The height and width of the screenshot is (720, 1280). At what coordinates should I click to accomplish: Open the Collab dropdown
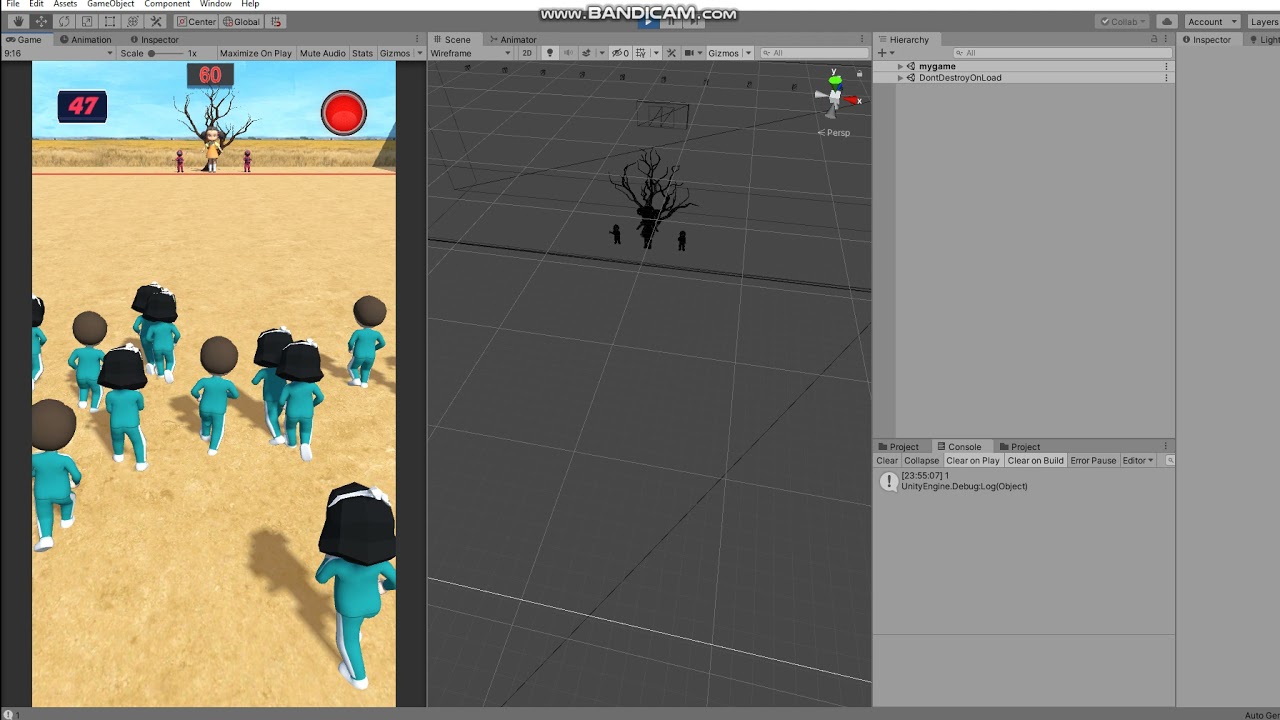pos(1123,21)
